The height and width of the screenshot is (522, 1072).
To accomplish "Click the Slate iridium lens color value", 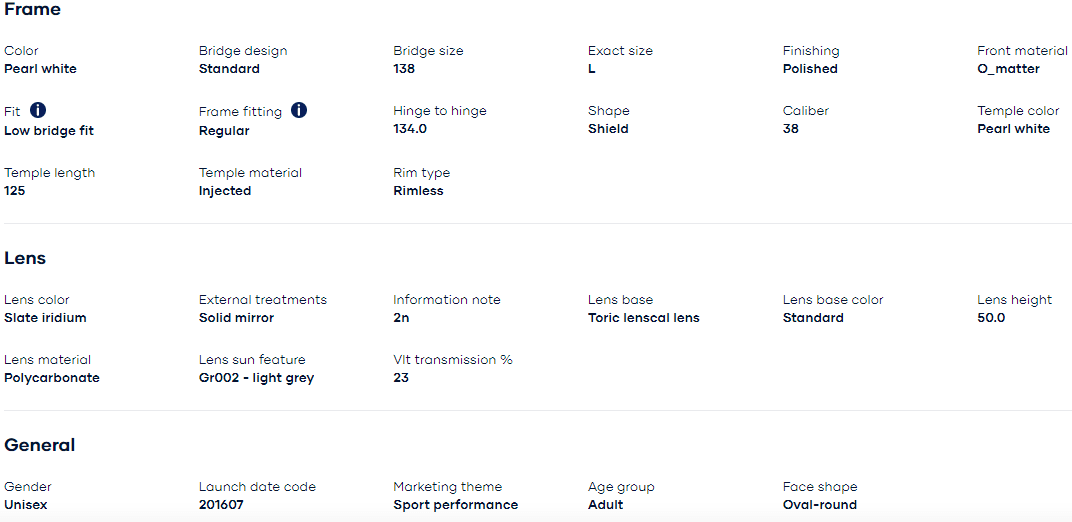I will tap(45, 318).
